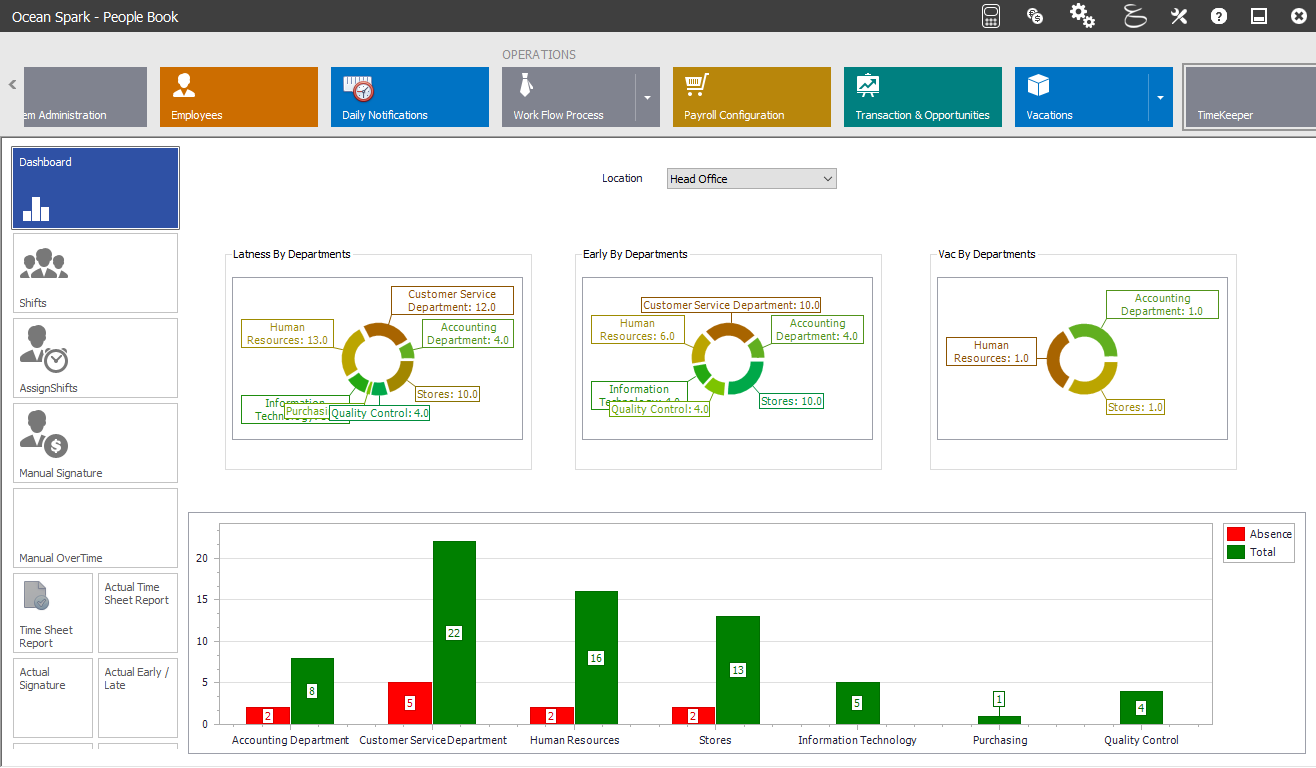
Task: Click the Customer Service red absence bar
Action: coord(410,703)
